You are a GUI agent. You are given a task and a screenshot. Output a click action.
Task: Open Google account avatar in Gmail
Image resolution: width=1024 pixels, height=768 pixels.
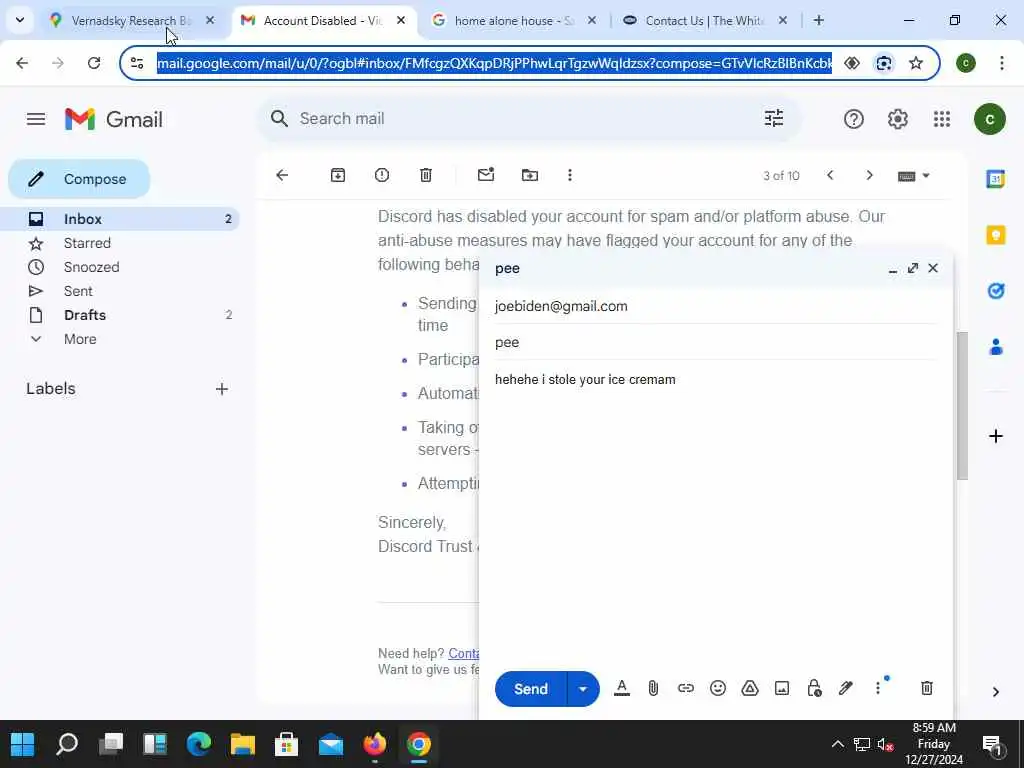tap(989, 119)
